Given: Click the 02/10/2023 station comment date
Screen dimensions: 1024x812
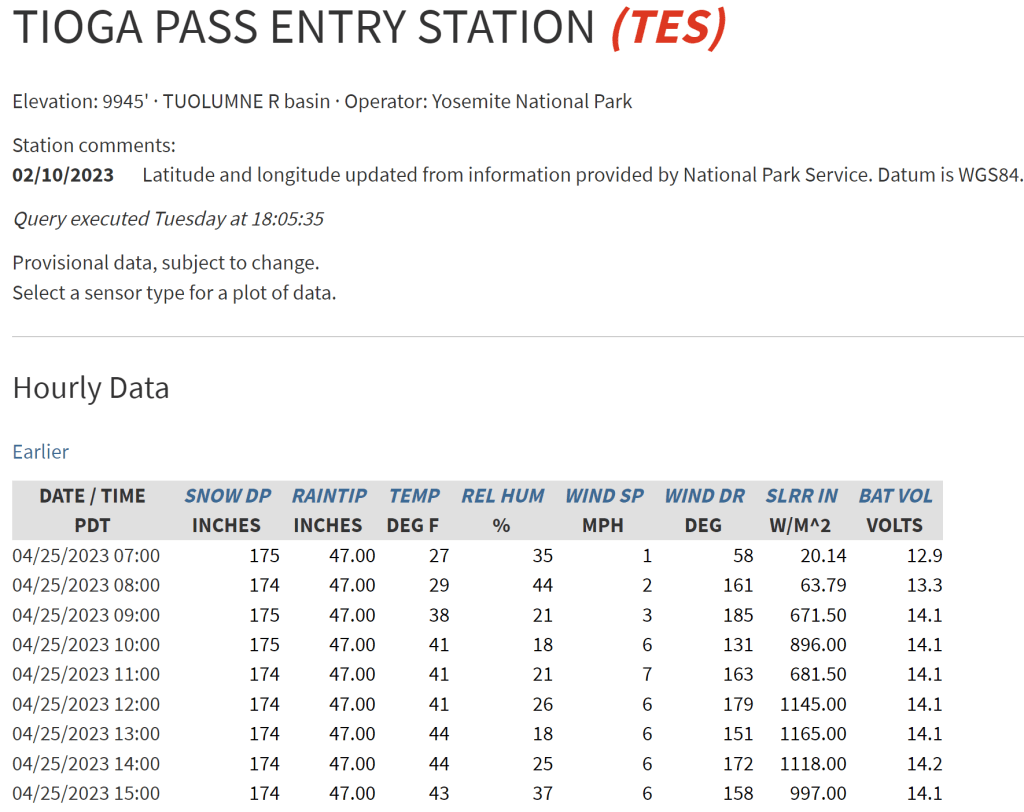Looking at the screenshot, I should point(63,176).
